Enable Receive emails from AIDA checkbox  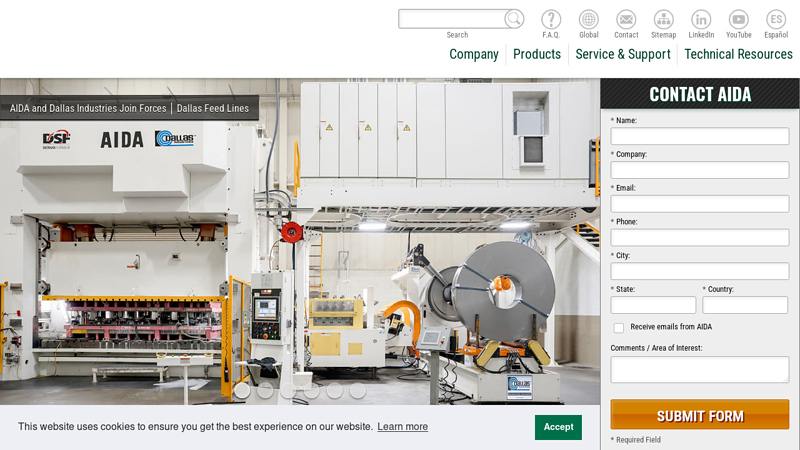tap(619, 328)
